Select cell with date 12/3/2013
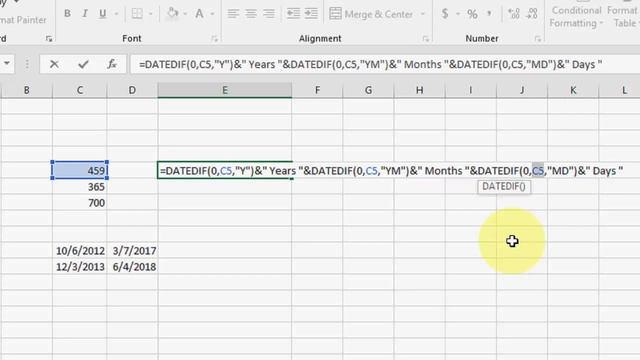 80,267
